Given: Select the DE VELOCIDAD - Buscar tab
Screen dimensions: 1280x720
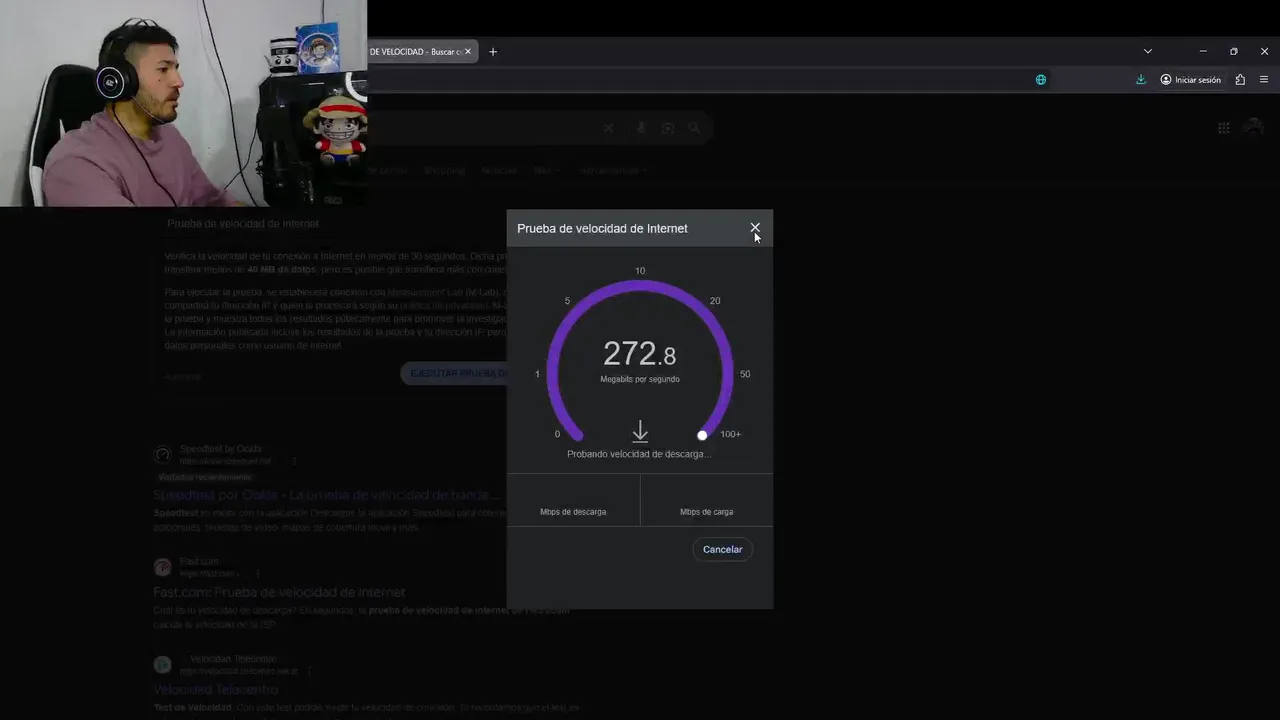Looking at the screenshot, I should pyautogui.click(x=414, y=51).
